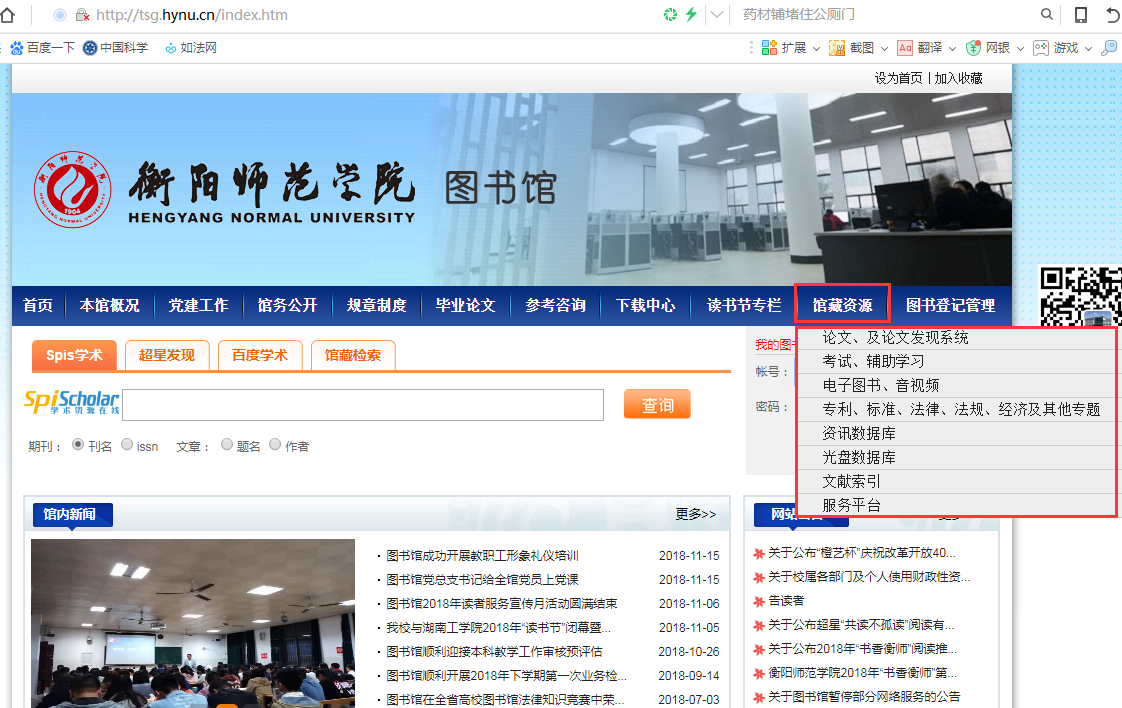Open 下载中心 navigation item
1122x708 pixels.
(645, 306)
